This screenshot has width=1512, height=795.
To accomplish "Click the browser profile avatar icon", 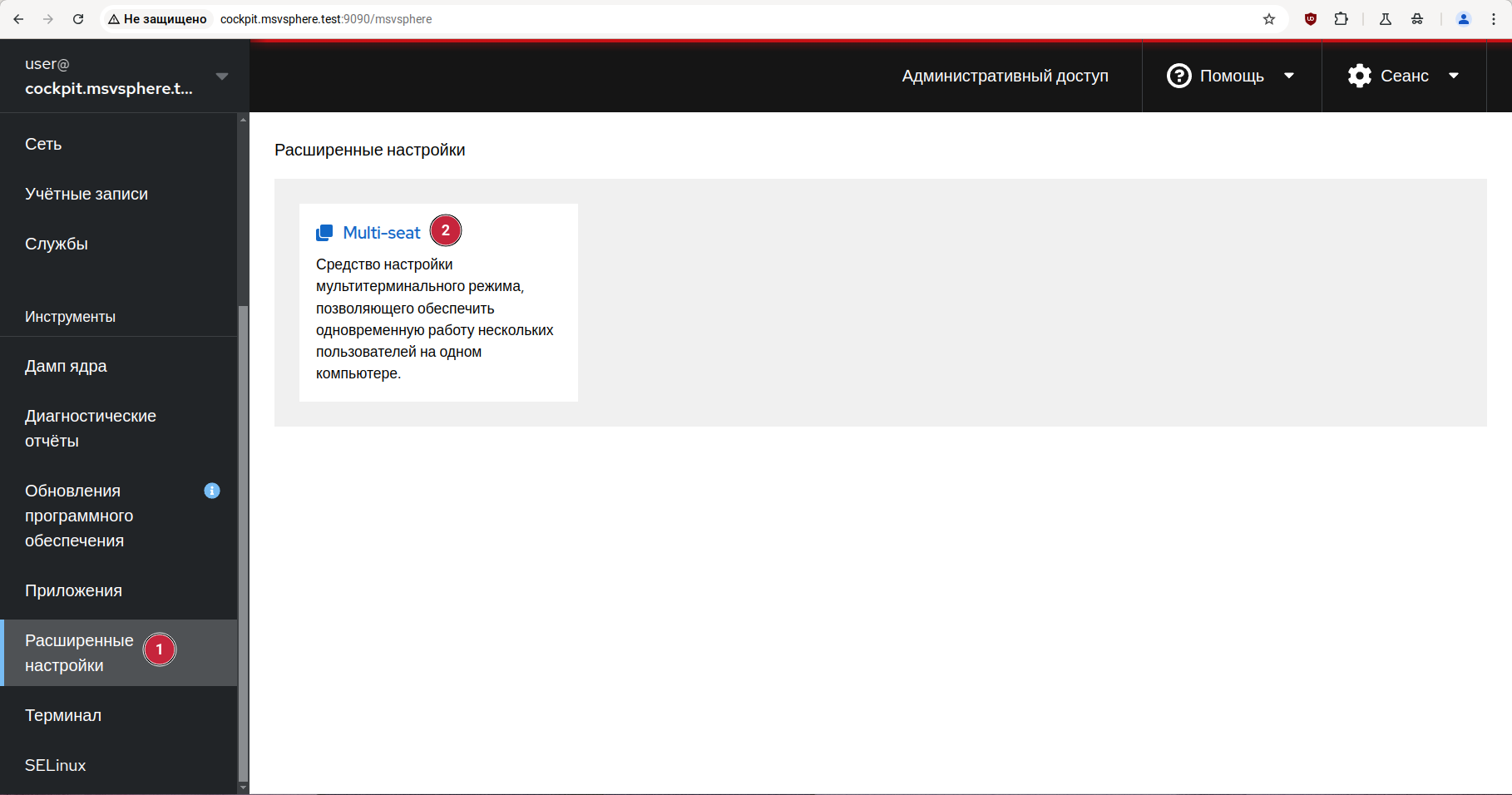I will (x=1464, y=19).
